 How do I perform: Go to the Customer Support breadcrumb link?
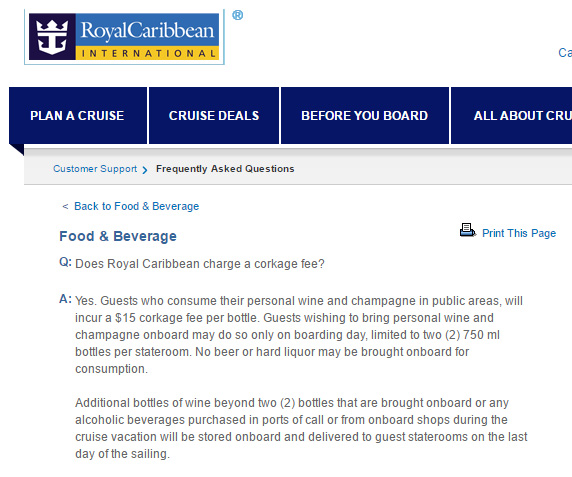coord(95,169)
